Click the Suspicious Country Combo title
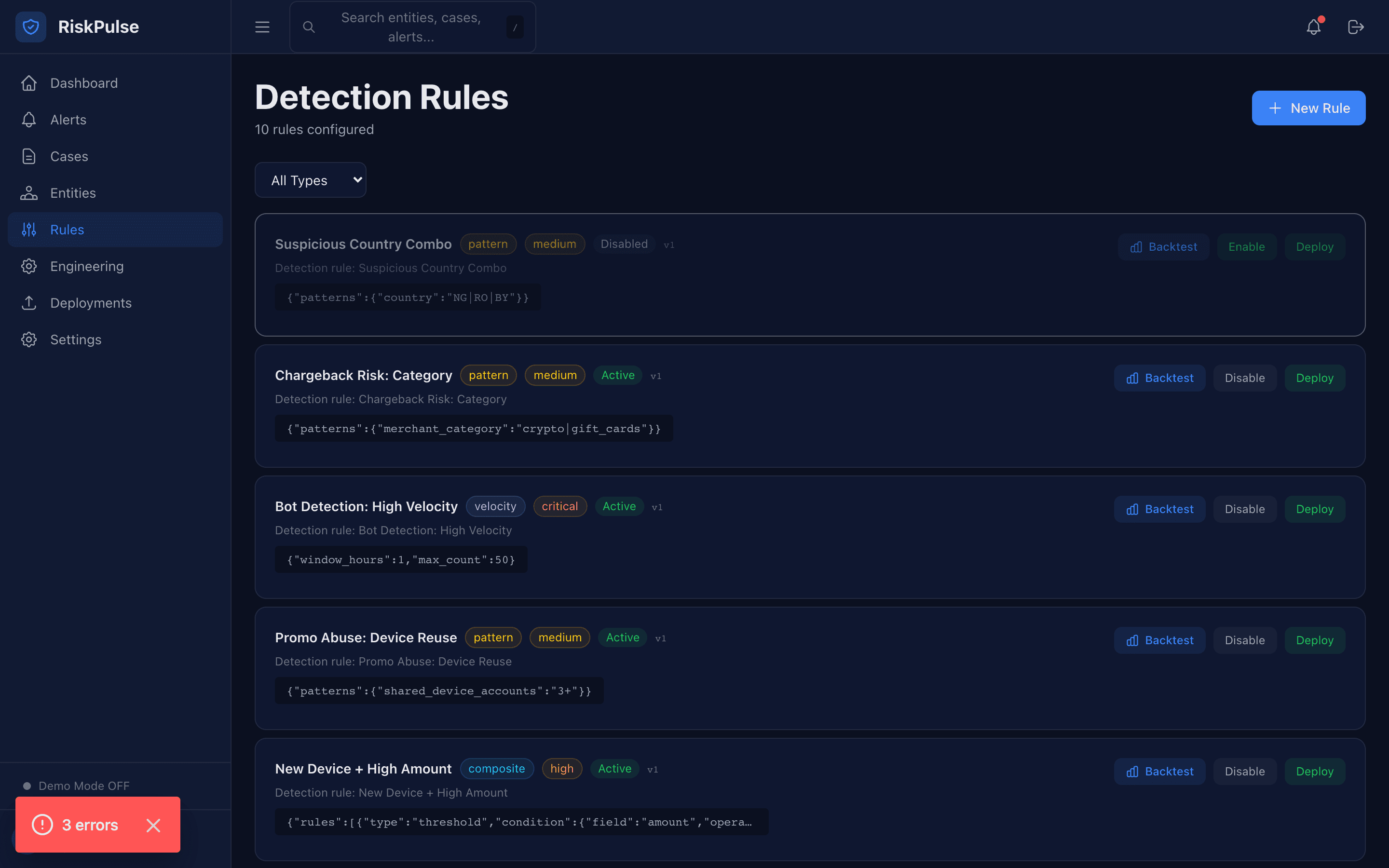Image resolution: width=1389 pixels, height=868 pixels. tap(363, 244)
